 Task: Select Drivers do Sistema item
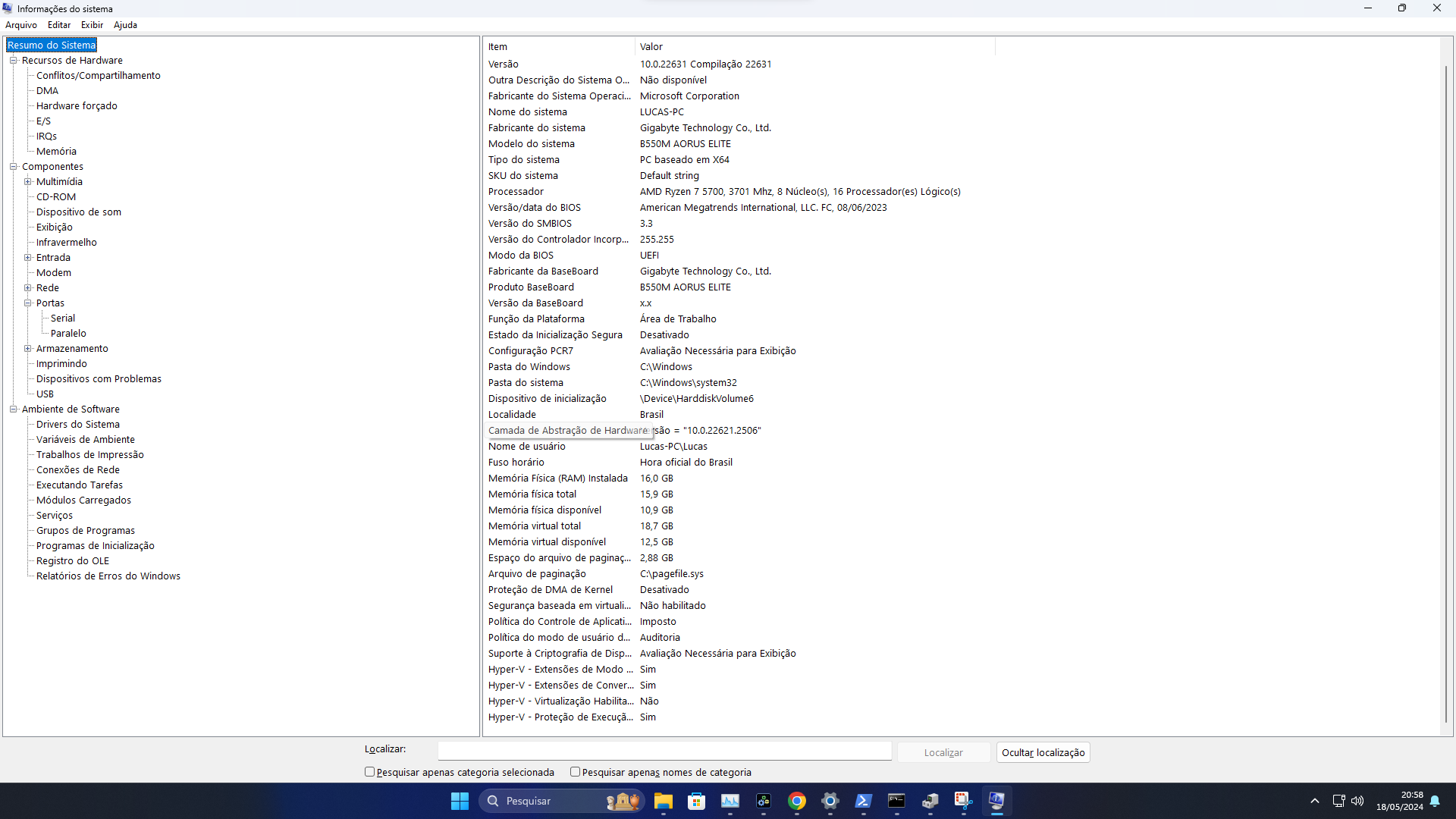click(x=78, y=425)
